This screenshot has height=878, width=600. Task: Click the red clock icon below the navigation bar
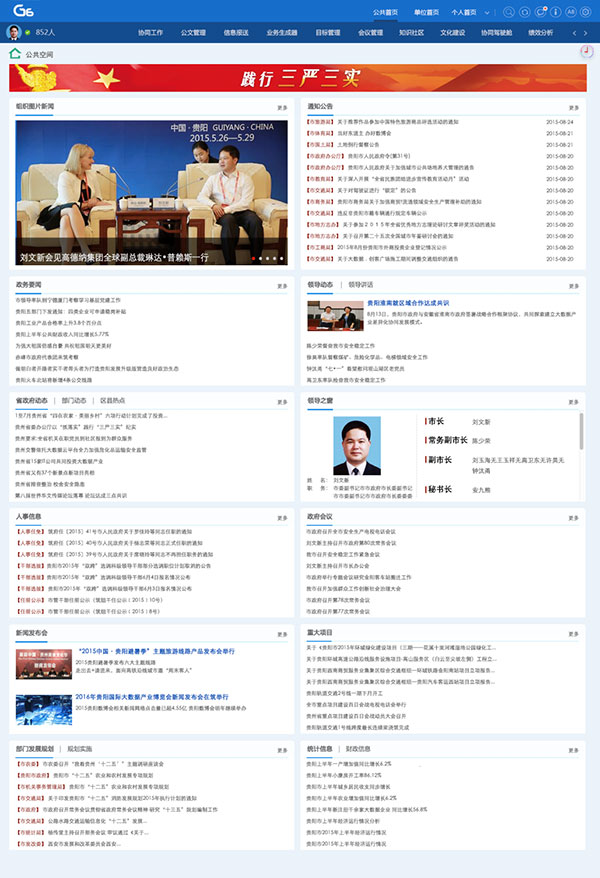(x=586, y=52)
